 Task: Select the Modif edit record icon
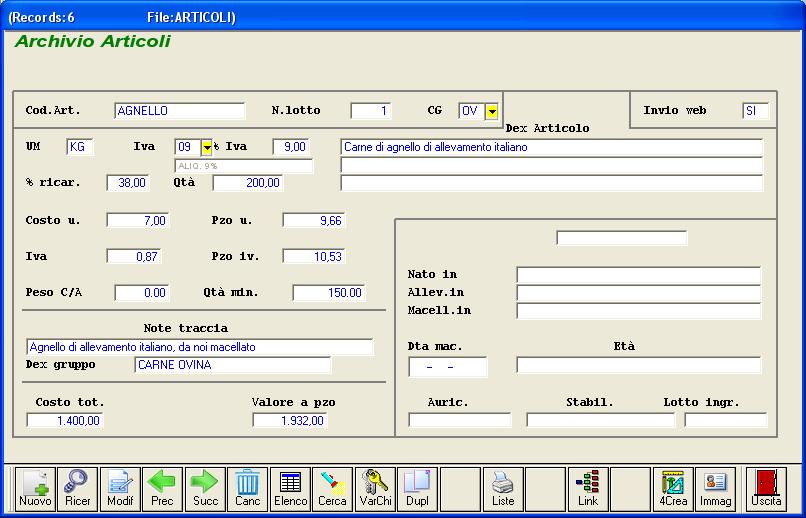coord(120,489)
